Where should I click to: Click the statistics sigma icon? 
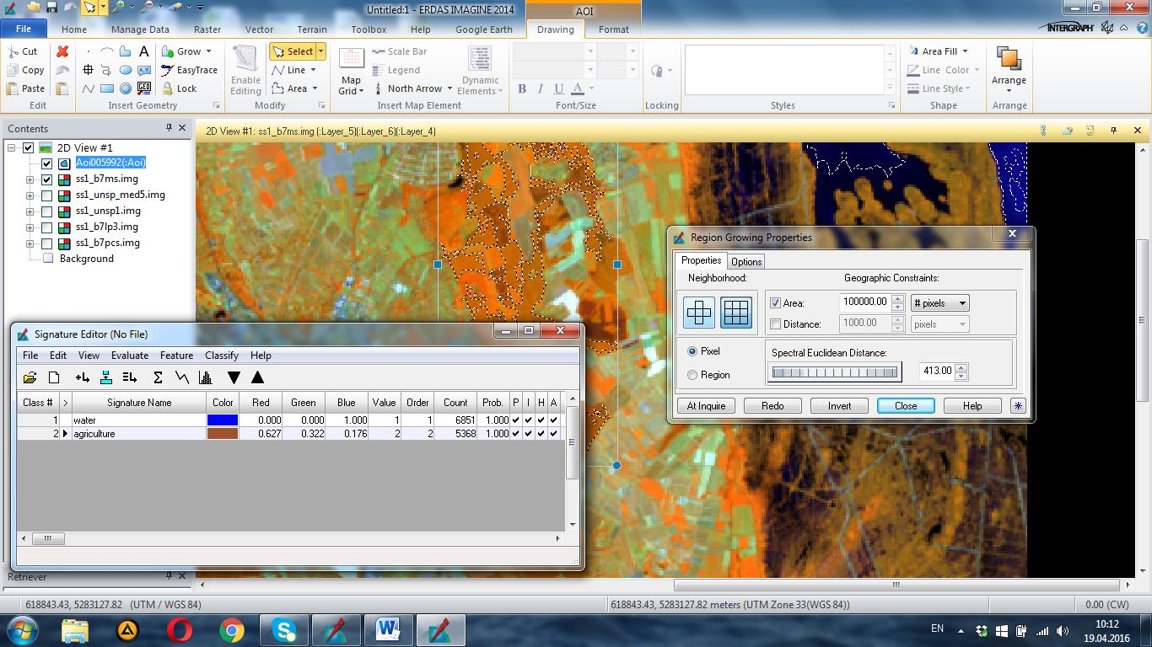pyautogui.click(x=157, y=377)
